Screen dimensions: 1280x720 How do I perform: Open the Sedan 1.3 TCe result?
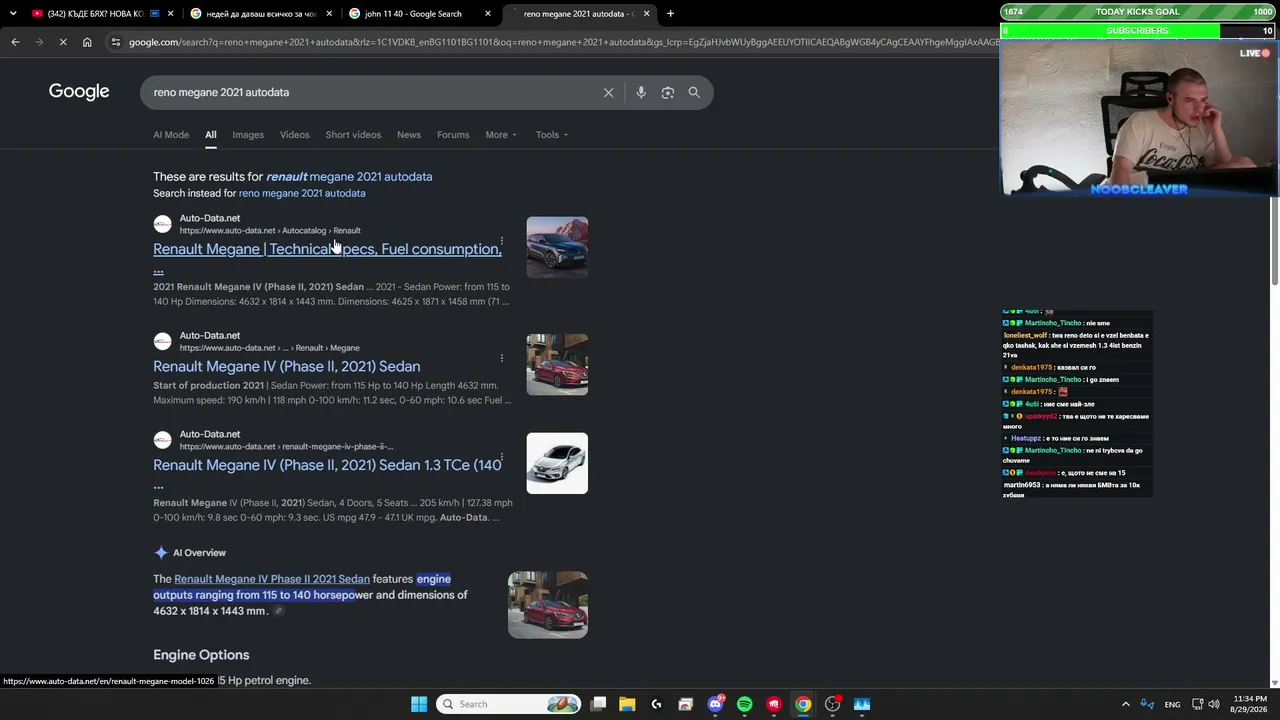point(327,465)
